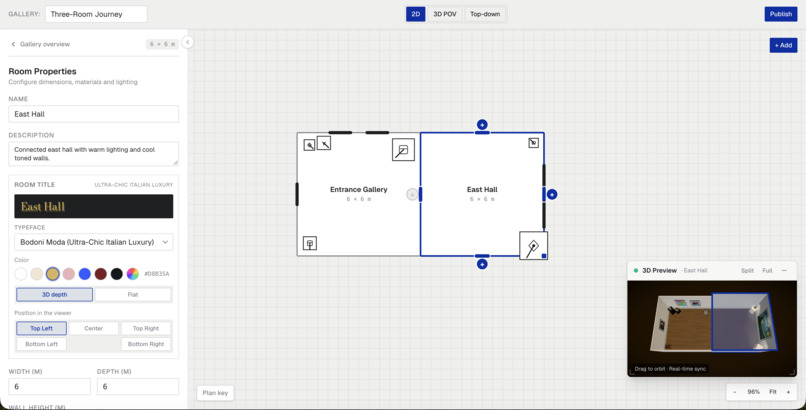This screenshot has width=806, height=410.
Task: Click the 3D Preview render thumbnail
Action: coord(712,328)
